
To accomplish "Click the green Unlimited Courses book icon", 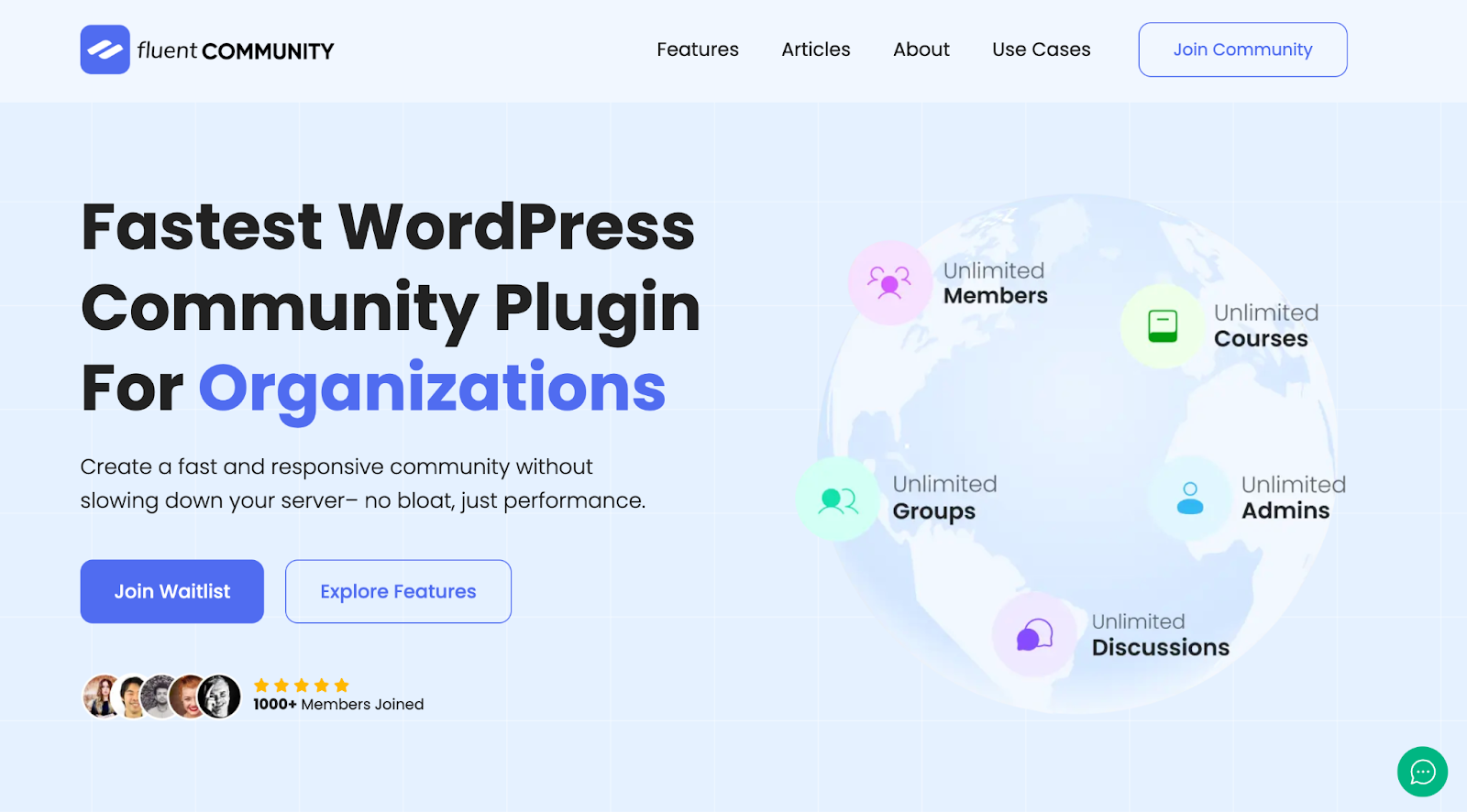I will coord(1163,325).
